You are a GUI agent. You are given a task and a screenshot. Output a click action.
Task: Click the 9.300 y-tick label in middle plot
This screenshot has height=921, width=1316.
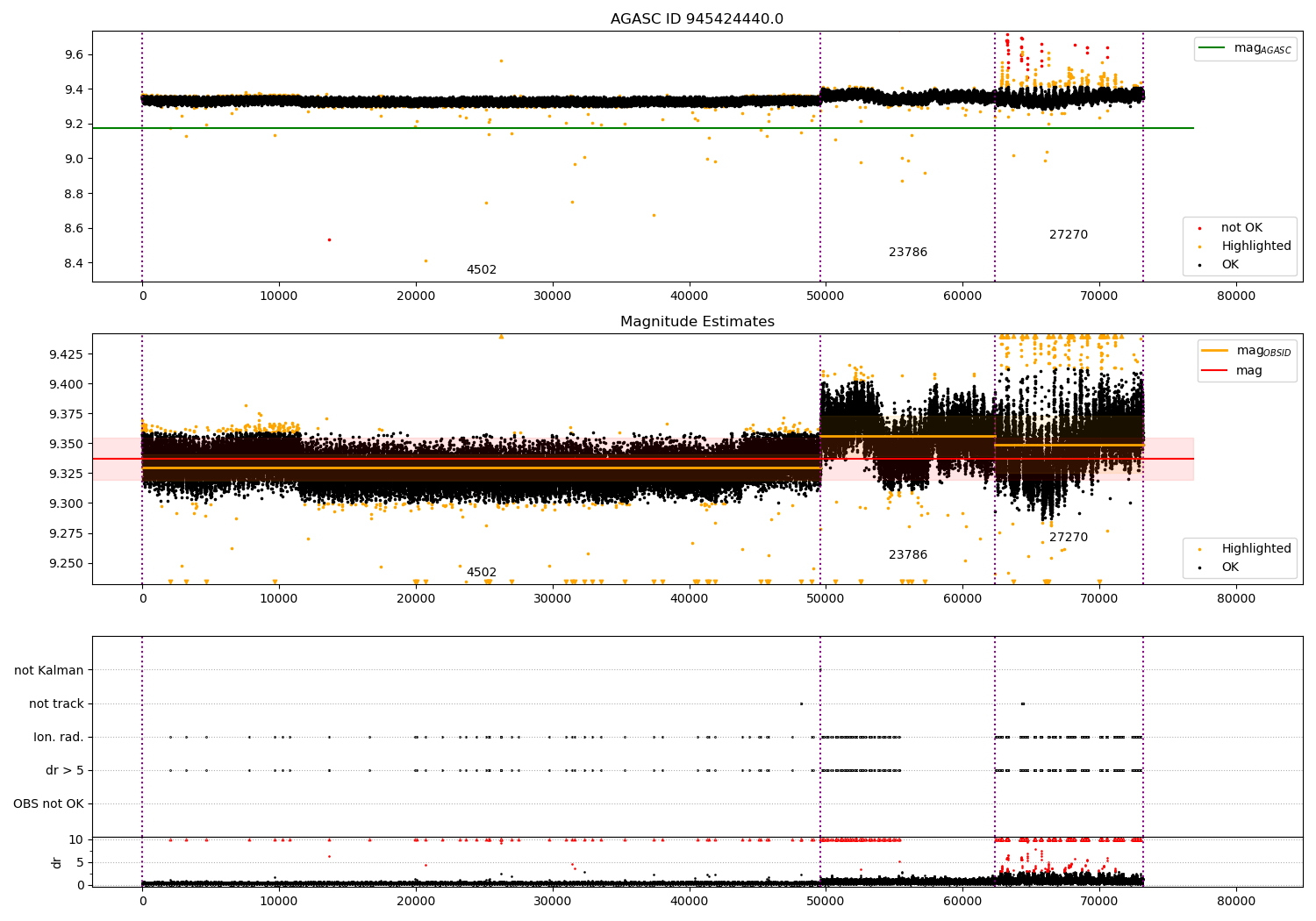[x=67, y=503]
